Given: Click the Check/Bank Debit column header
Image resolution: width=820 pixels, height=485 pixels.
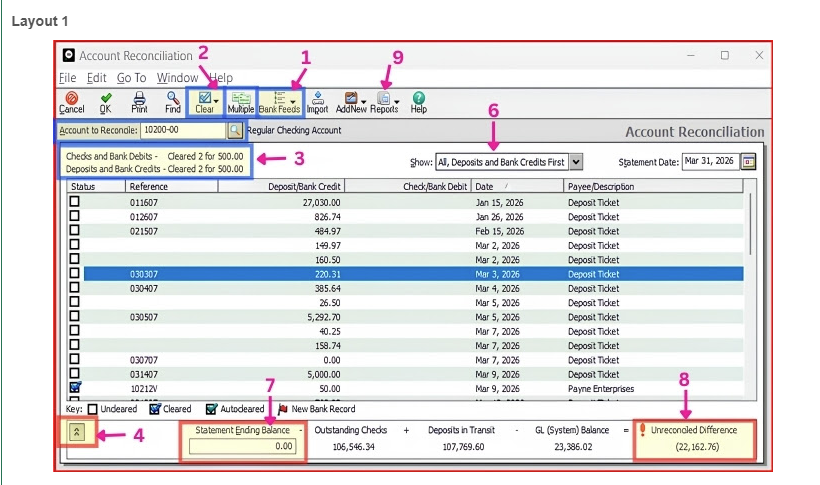Looking at the screenshot, I should pyautogui.click(x=408, y=186).
